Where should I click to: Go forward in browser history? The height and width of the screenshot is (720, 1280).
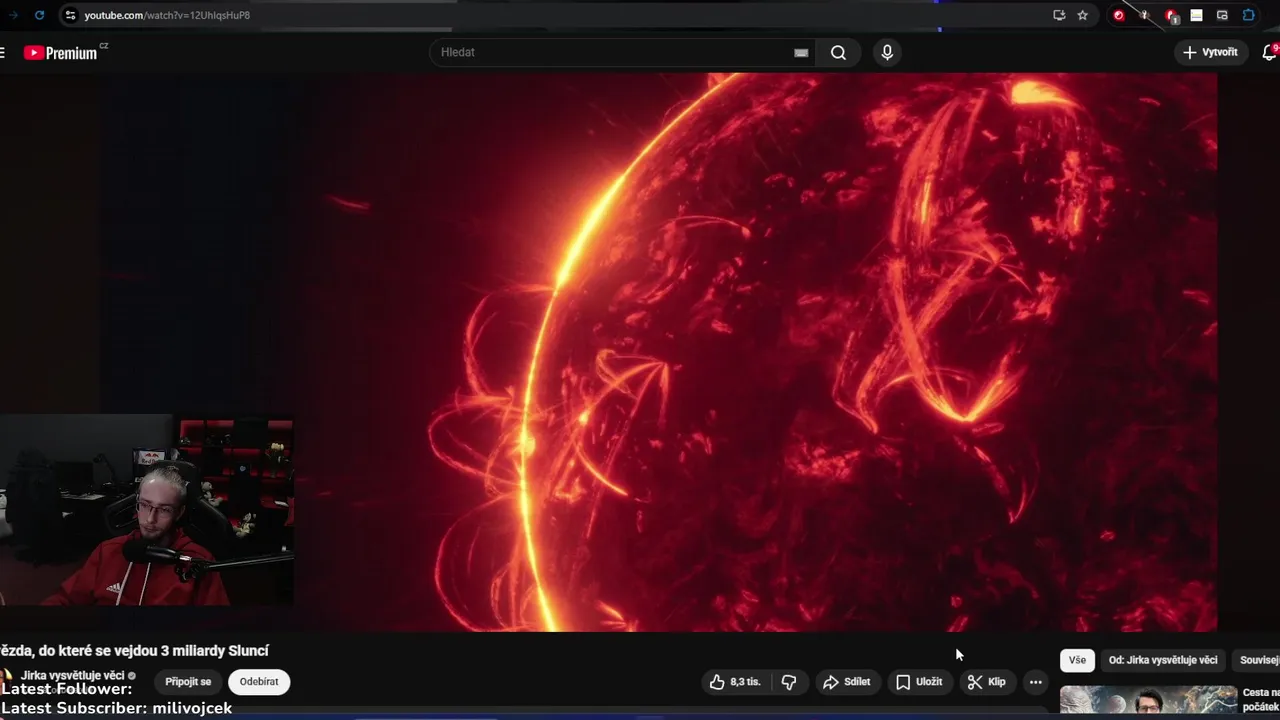click(x=13, y=15)
